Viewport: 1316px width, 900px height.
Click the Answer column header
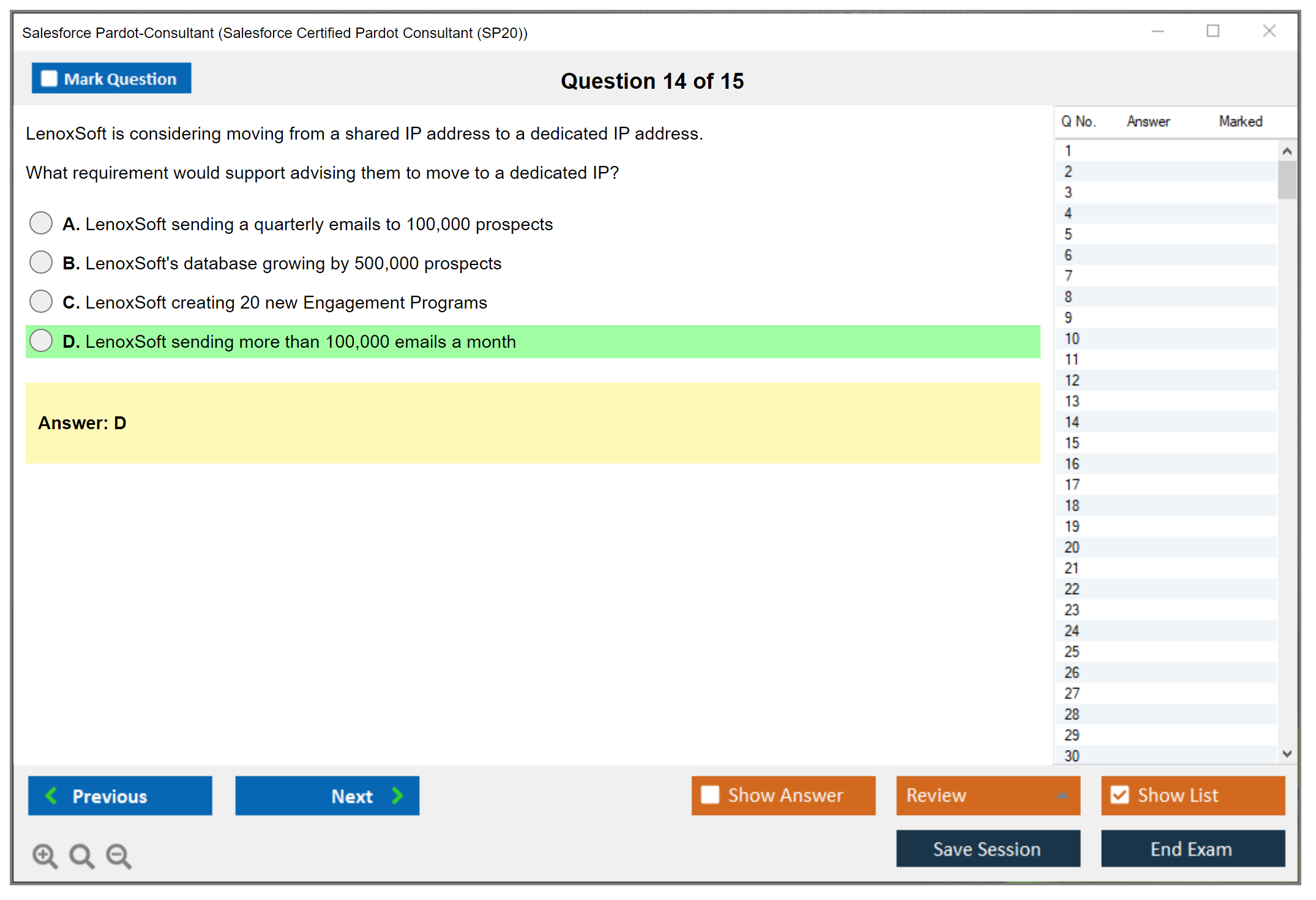(x=1148, y=121)
